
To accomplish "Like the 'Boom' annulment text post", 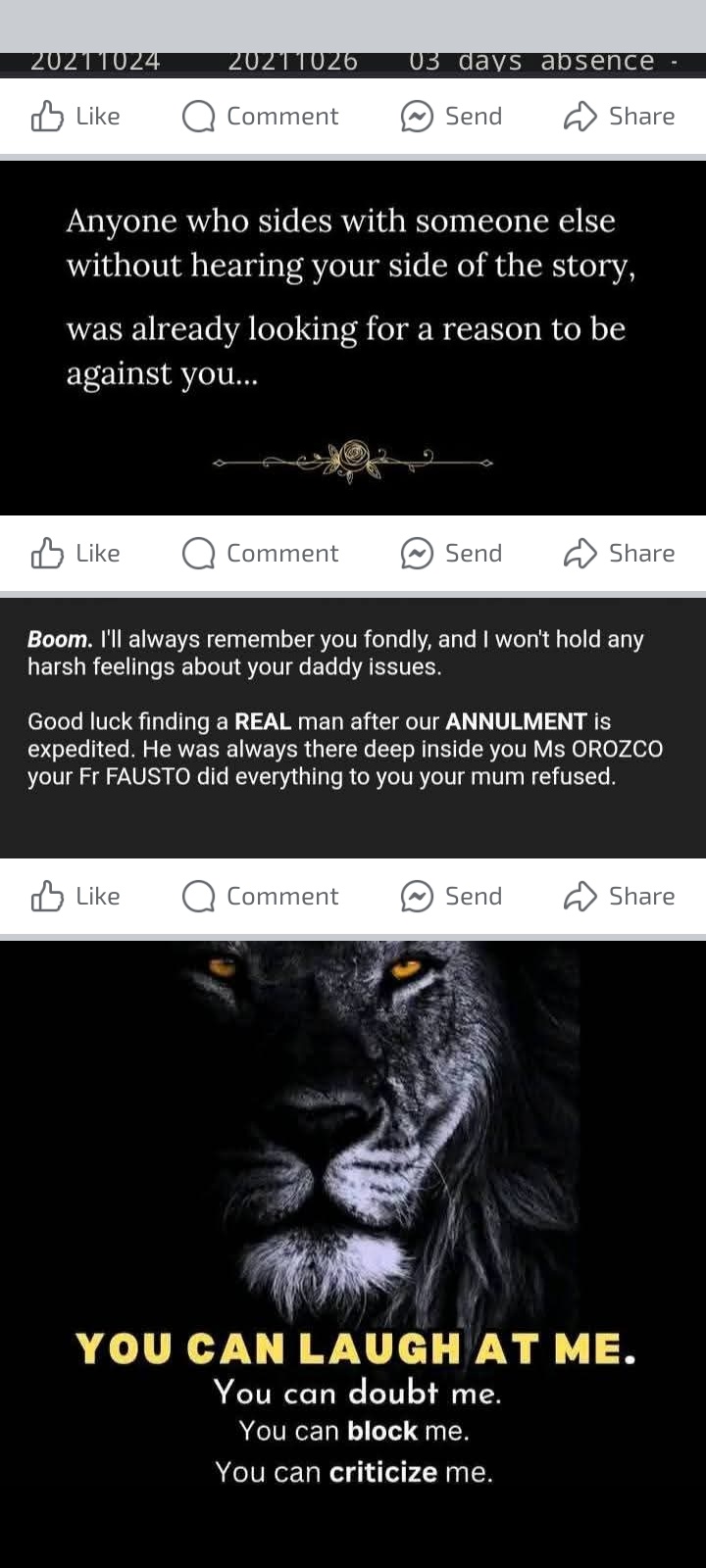I will (x=76, y=897).
